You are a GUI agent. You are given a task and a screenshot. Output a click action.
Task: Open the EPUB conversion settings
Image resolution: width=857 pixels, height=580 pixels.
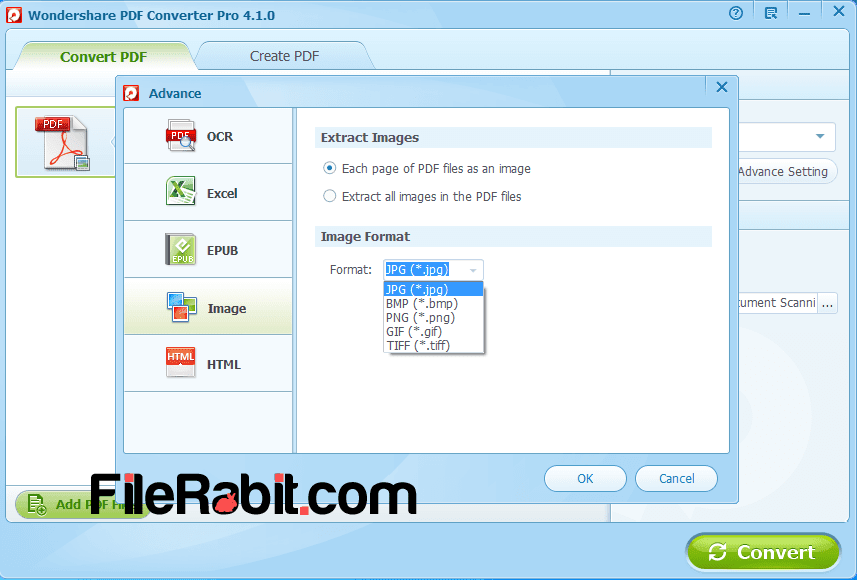(207, 249)
